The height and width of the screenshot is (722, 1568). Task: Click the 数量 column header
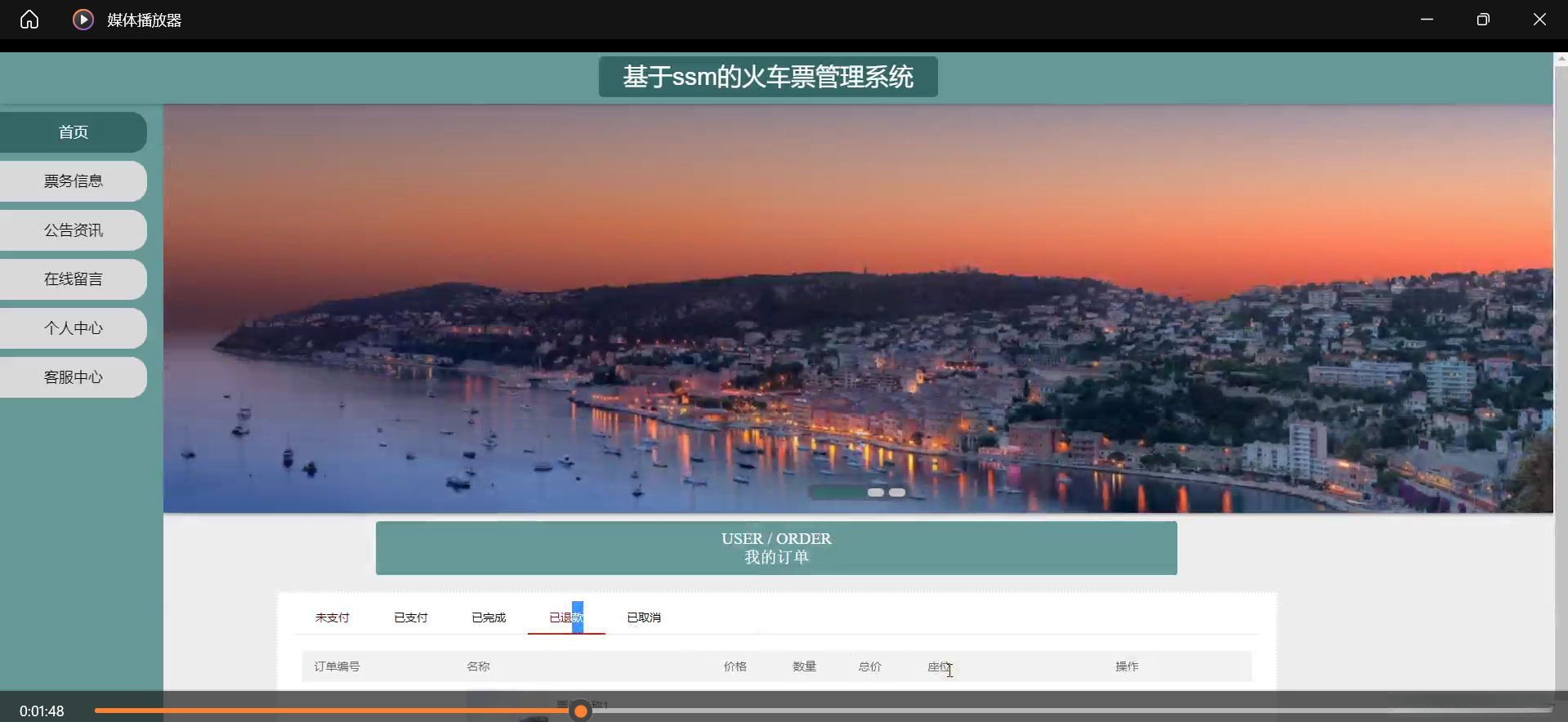[x=805, y=666]
